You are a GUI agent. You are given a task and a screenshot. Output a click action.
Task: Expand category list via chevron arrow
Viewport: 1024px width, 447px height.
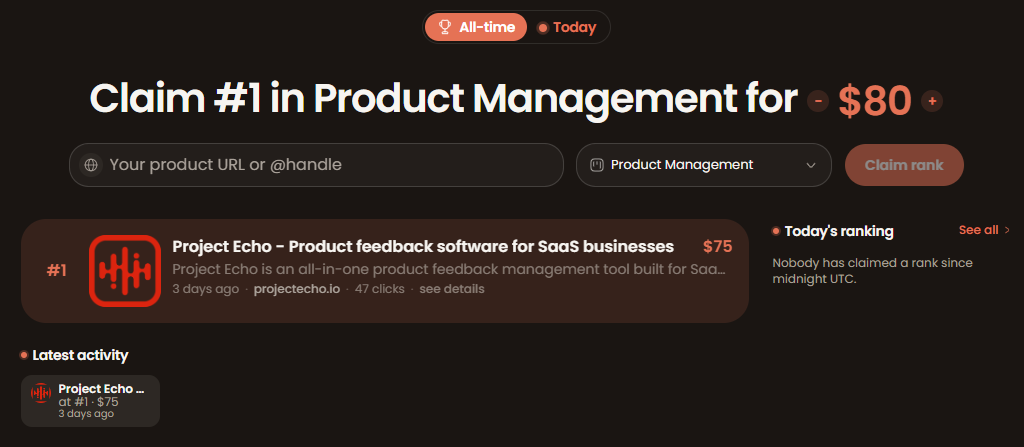coord(811,165)
